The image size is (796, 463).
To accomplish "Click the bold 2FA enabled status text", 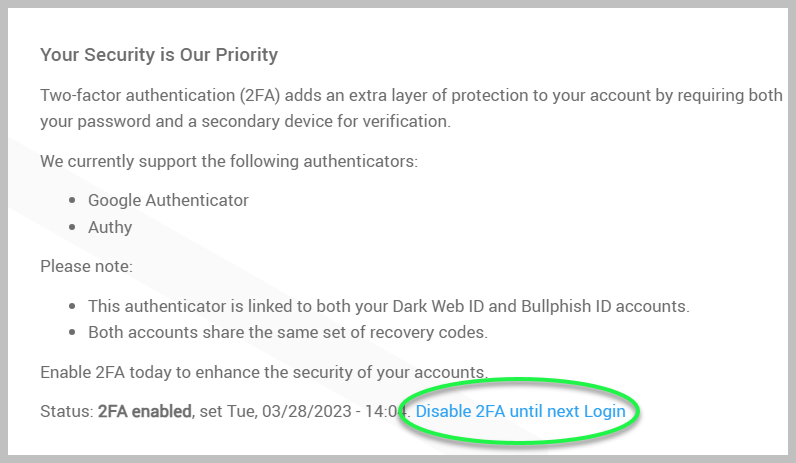I will pyautogui.click(x=144, y=411).
